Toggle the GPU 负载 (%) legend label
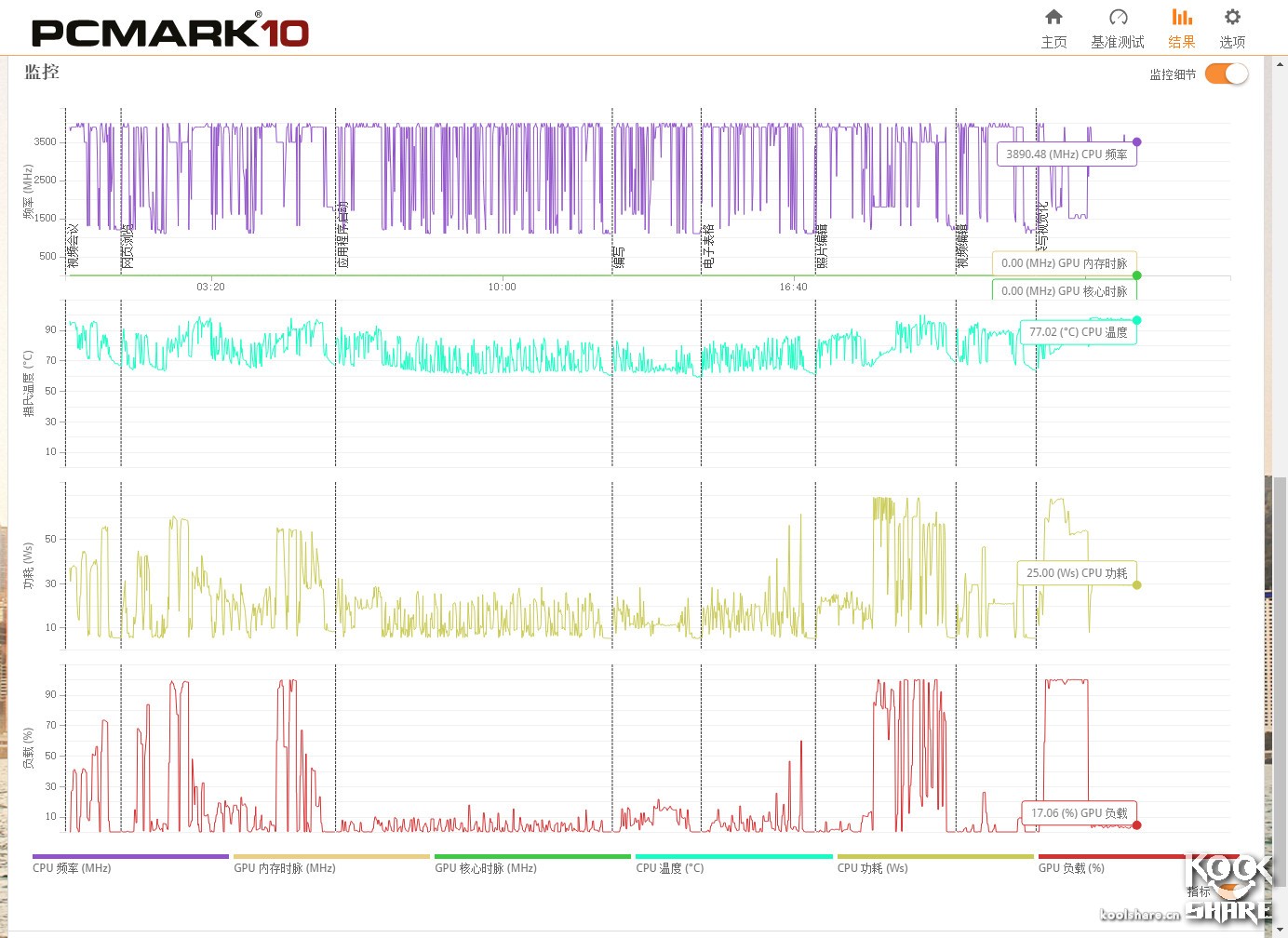This screenshot has height=938, width=1288. (x=1071, y=868)
